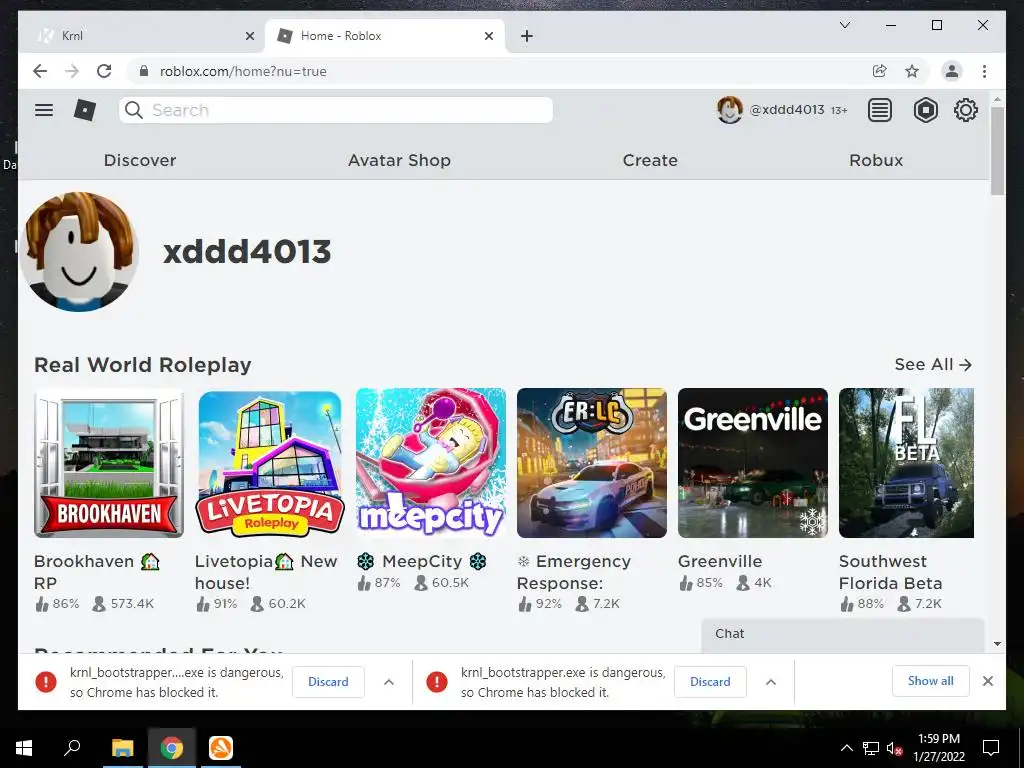Click the Chrome taskbar icon
The image size is (1024, 768).
172,748
